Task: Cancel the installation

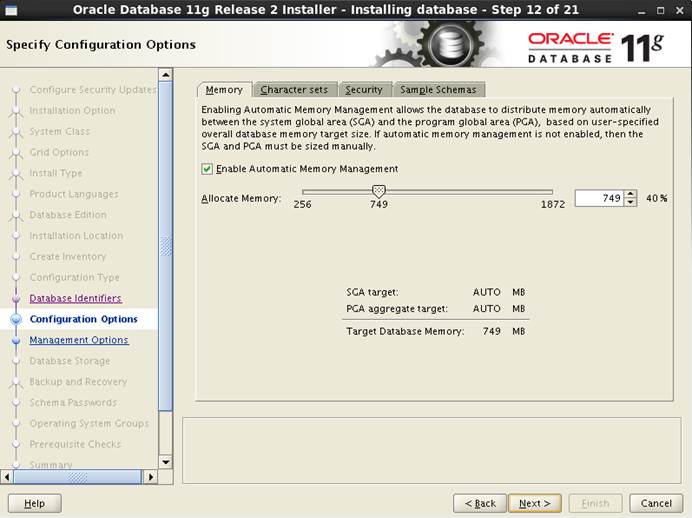Action: click(656, 503)
